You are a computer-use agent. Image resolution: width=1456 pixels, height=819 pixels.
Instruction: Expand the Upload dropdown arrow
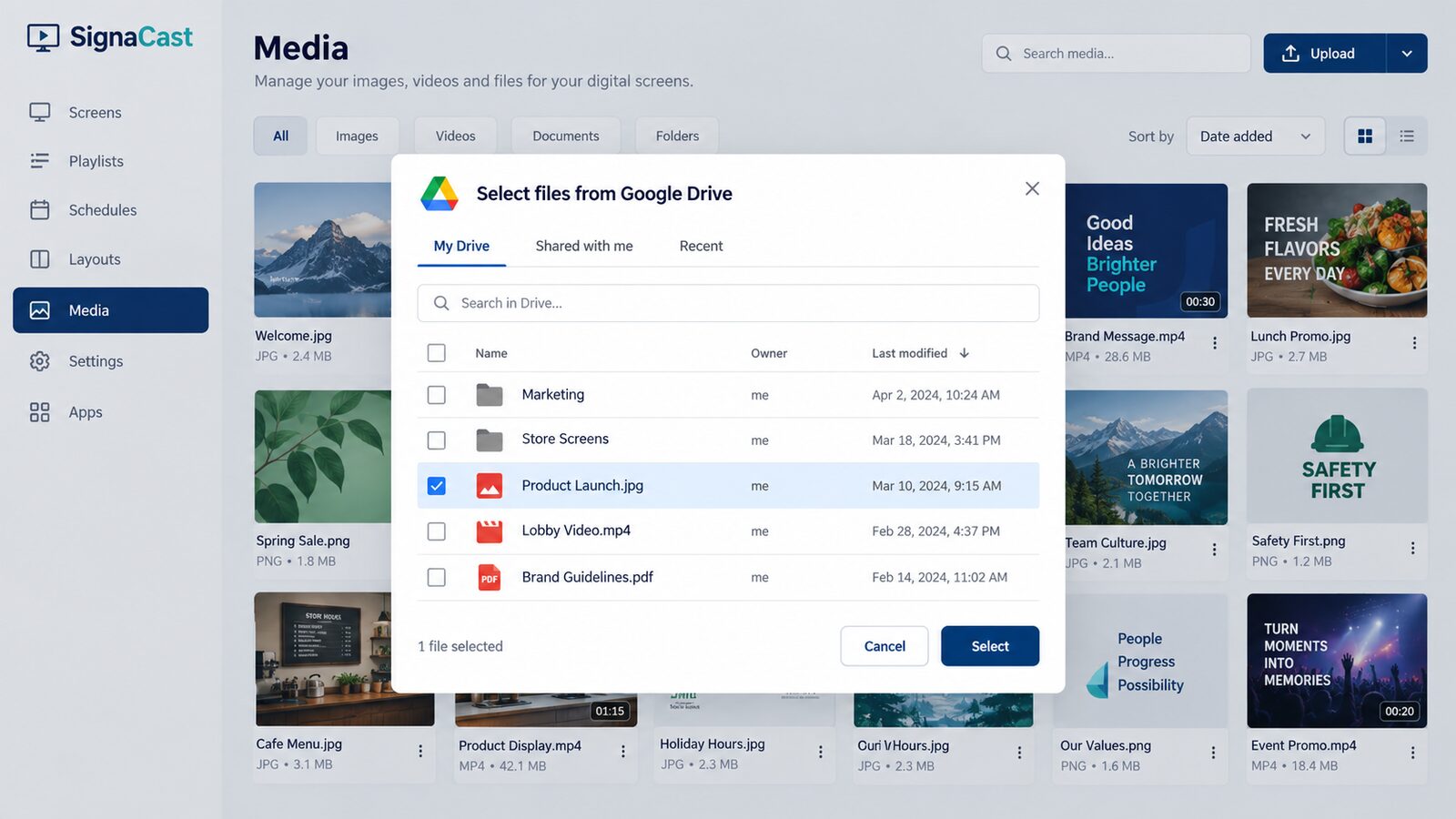tap(1407, 54)
